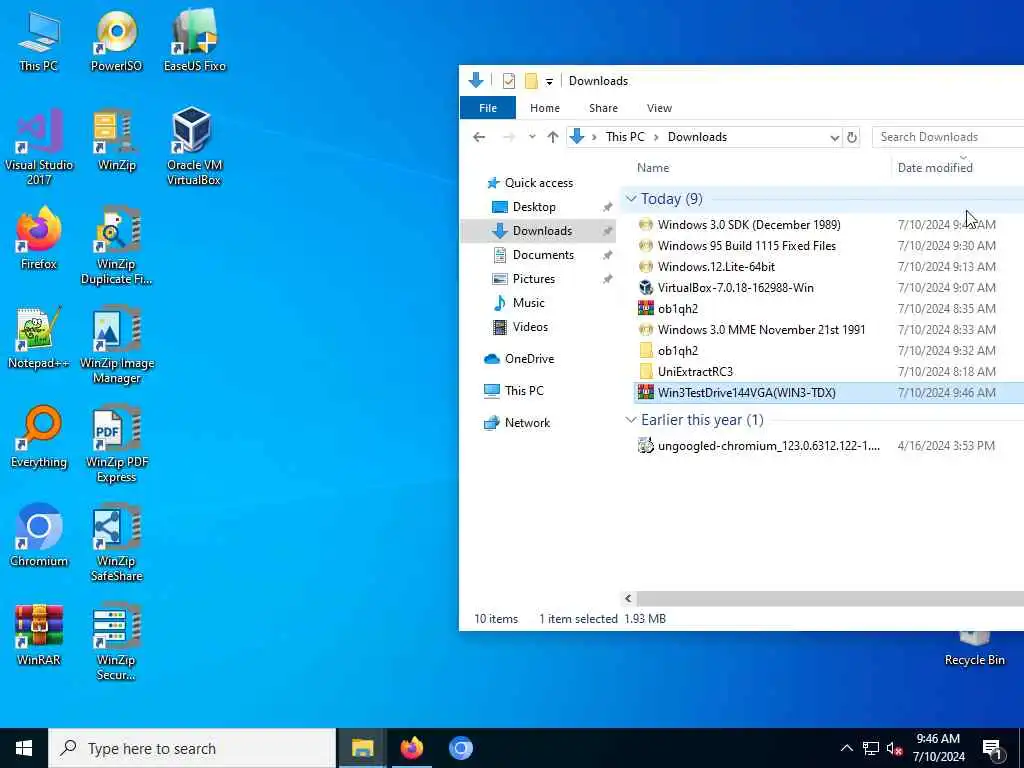The image size is (1024, 768).
Task: Sort by the Name column header
Action: pyautogui.click(x=653, y=168)
